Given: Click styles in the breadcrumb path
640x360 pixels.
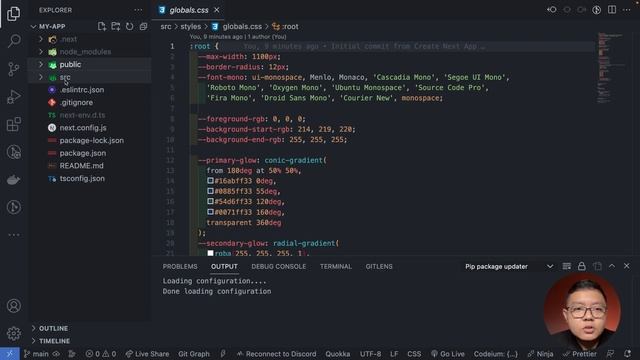Looking at the screenshot, I should (x=191, y=27).
